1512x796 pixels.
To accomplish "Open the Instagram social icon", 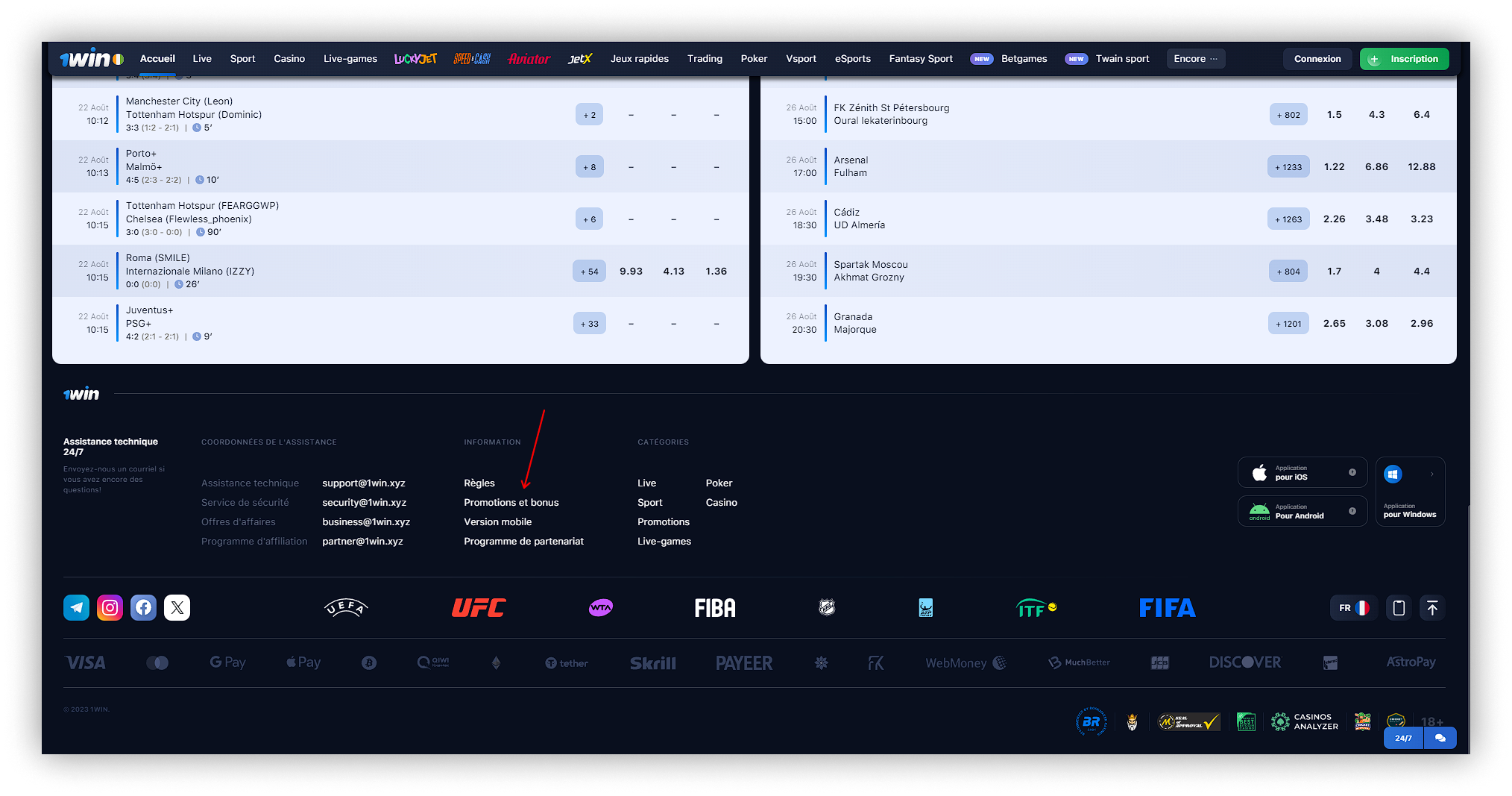I will click(x=110, y=608).
